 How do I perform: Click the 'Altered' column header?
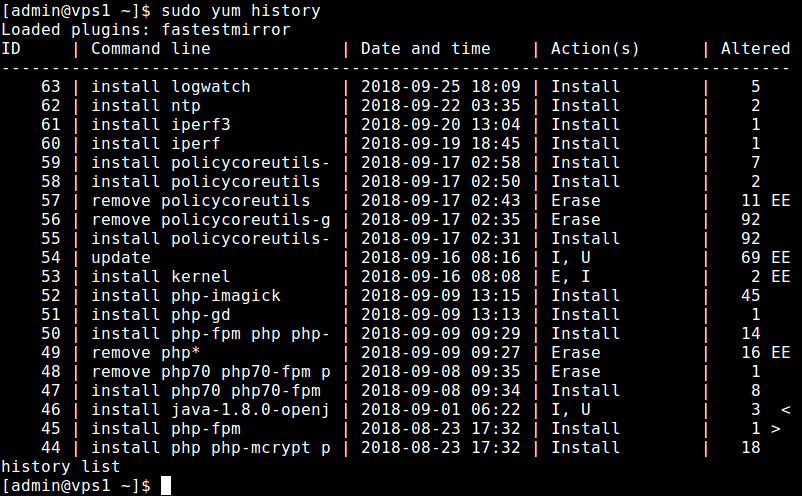click(x=756, y=49)
